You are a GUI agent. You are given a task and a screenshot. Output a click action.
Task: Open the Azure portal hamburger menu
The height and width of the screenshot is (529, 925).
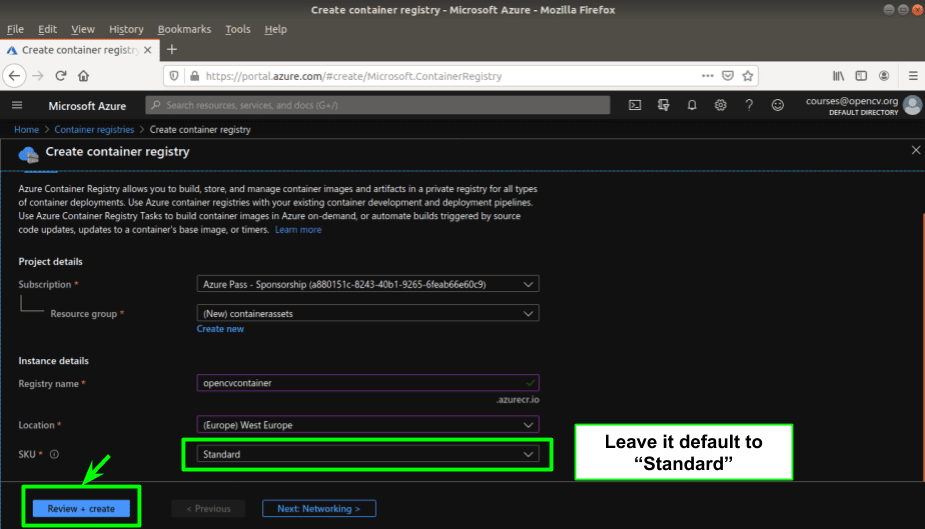(17, 105)
